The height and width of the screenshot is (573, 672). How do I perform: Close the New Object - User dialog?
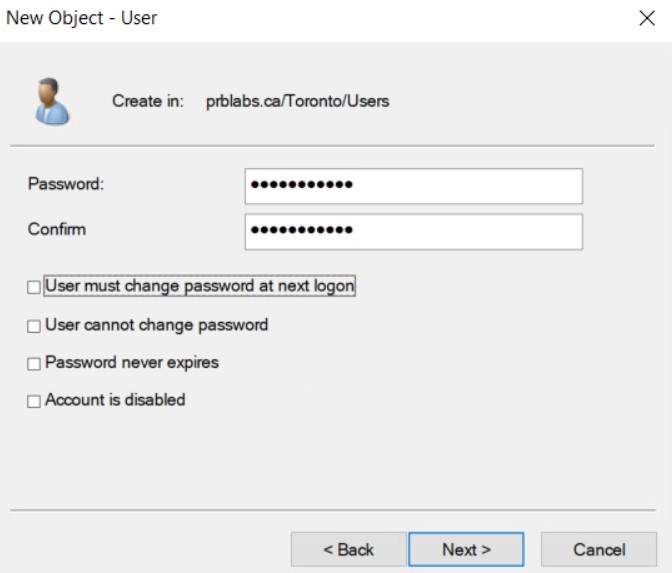(x=646, y=18)
